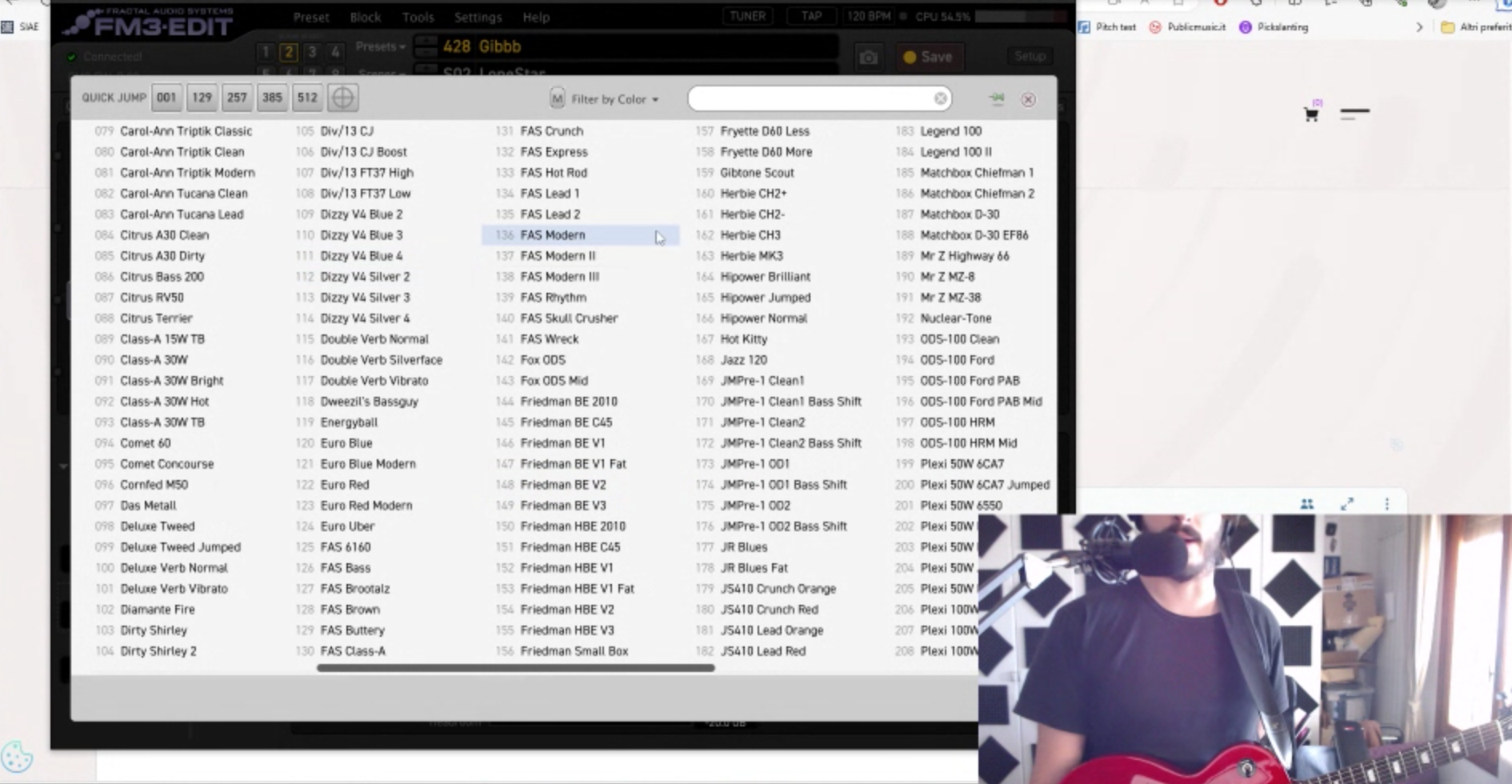Select amp 094 Comet 60
Viewport: 1512px width, 784px height.
[x=133, y=443]
